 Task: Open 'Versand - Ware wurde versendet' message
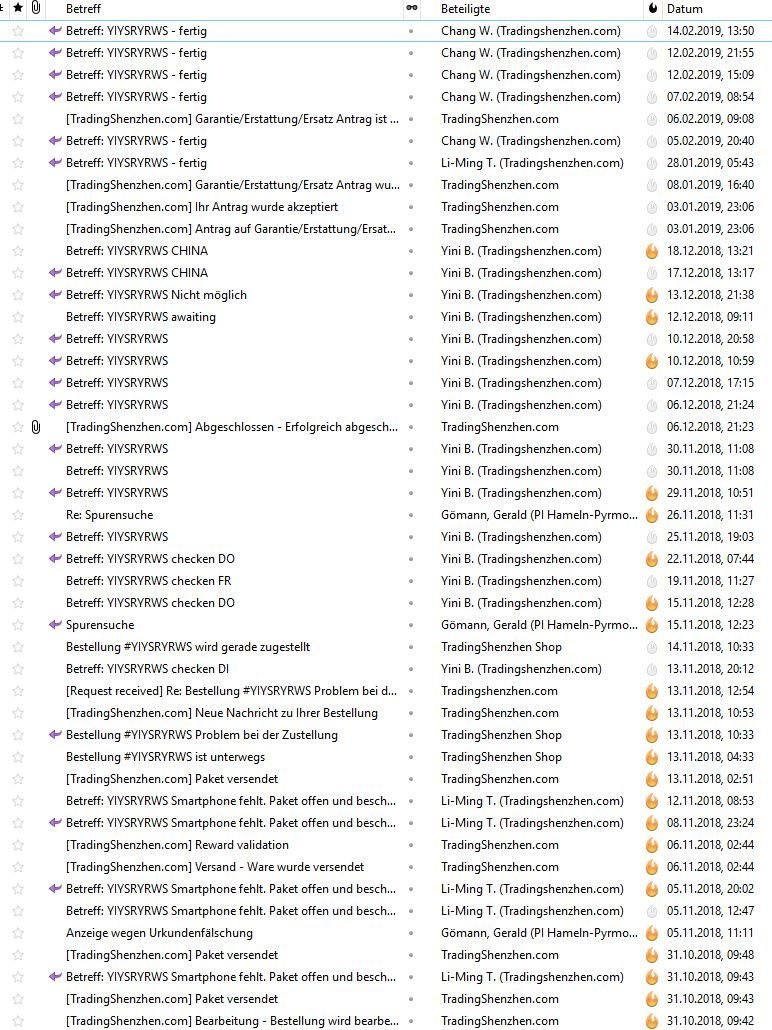click(x=215, y=867)
